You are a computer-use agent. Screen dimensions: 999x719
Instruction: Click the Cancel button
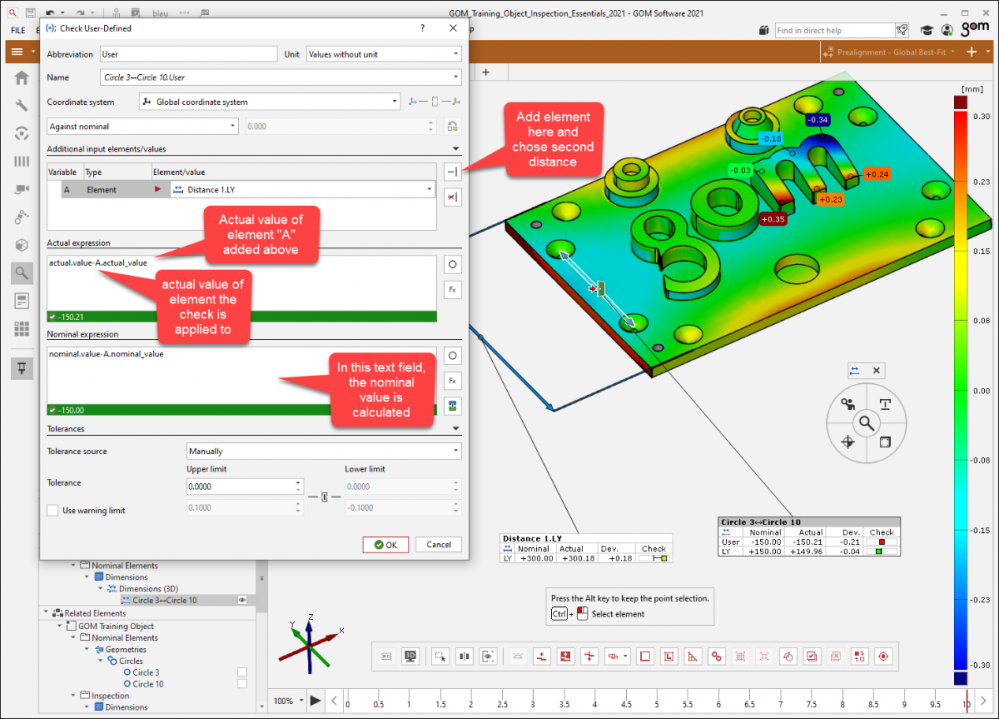[x=439, y=545]
